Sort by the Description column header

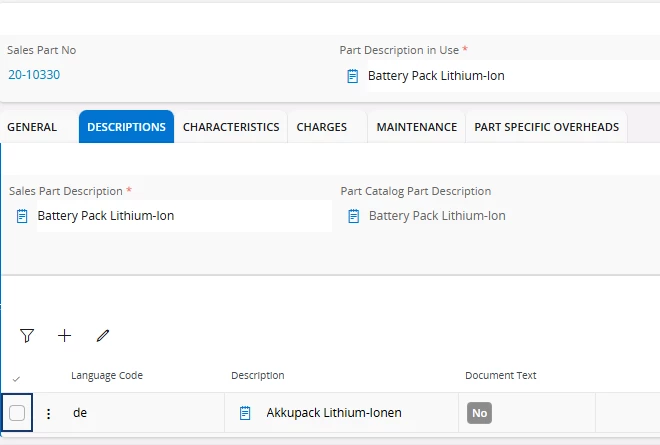258,376
